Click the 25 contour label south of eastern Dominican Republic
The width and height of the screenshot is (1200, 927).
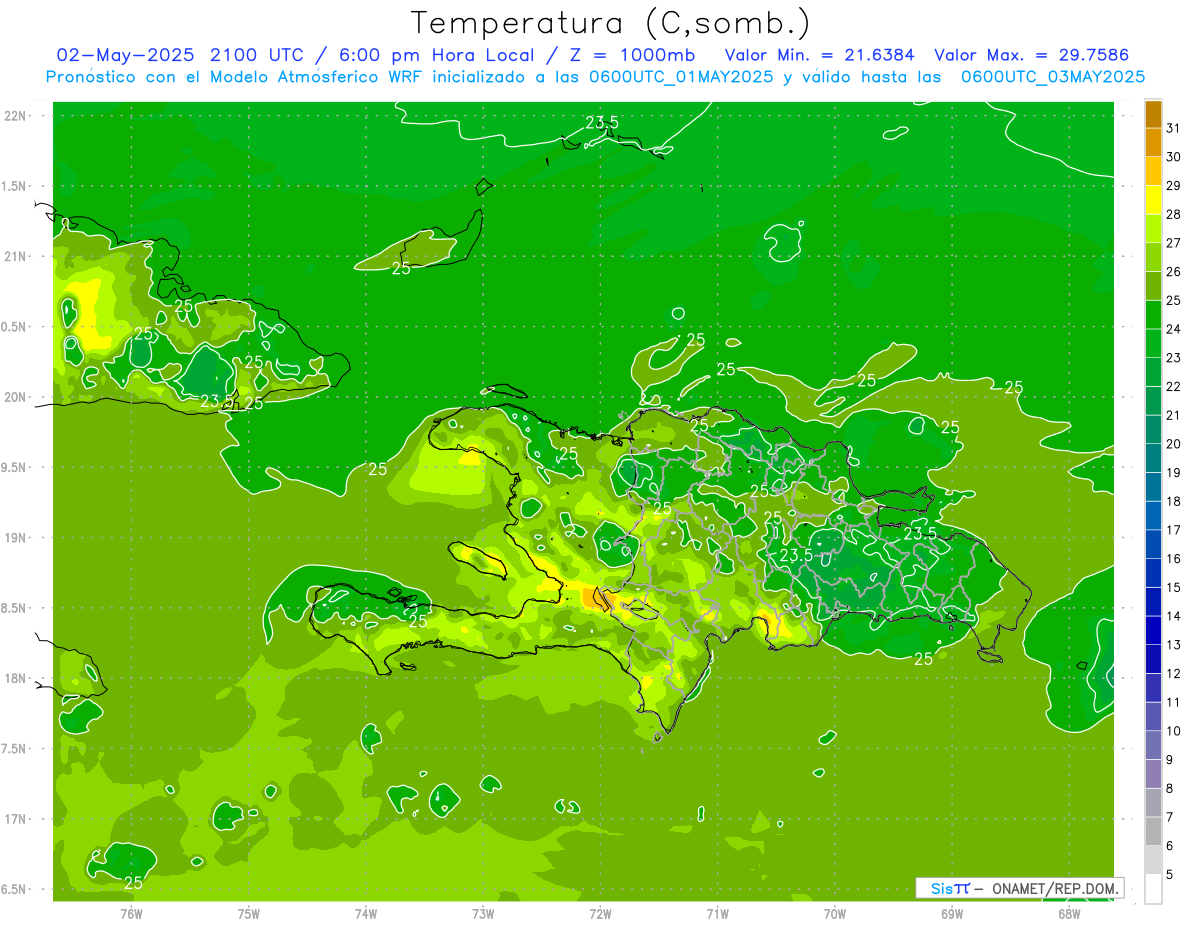pyautogui.click(x=923, y=659)
